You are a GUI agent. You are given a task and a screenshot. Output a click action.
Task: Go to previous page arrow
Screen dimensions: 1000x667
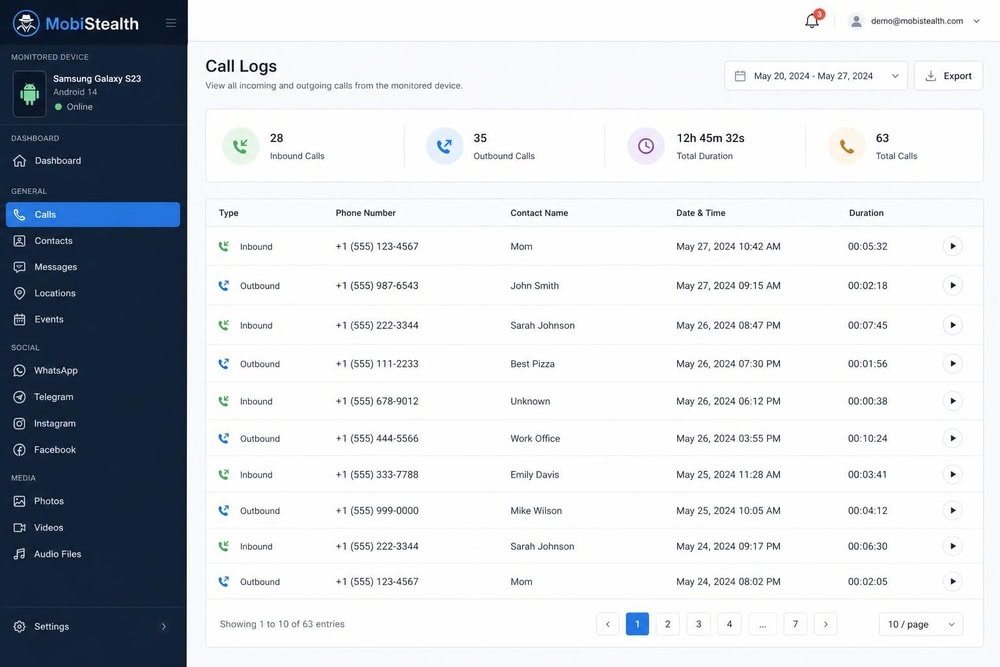coord(608,624)
